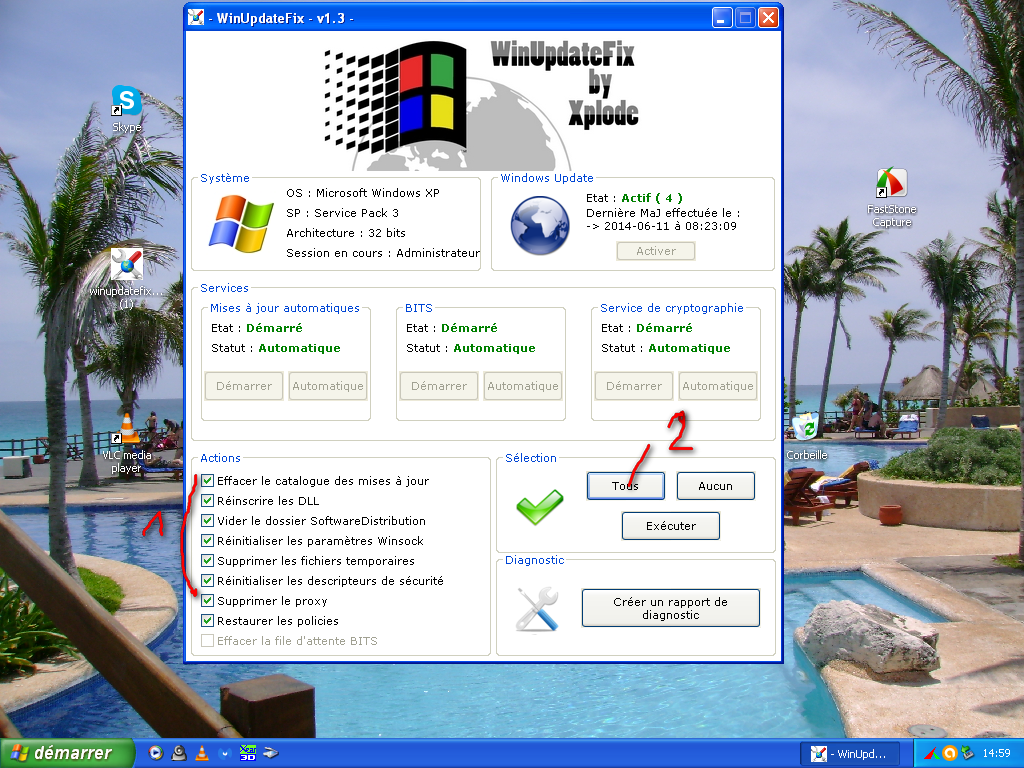This screenshot has height=768, width=1024.
Task: Click the Etat : Actif ( 4 ) status
Action: [634, 198]
